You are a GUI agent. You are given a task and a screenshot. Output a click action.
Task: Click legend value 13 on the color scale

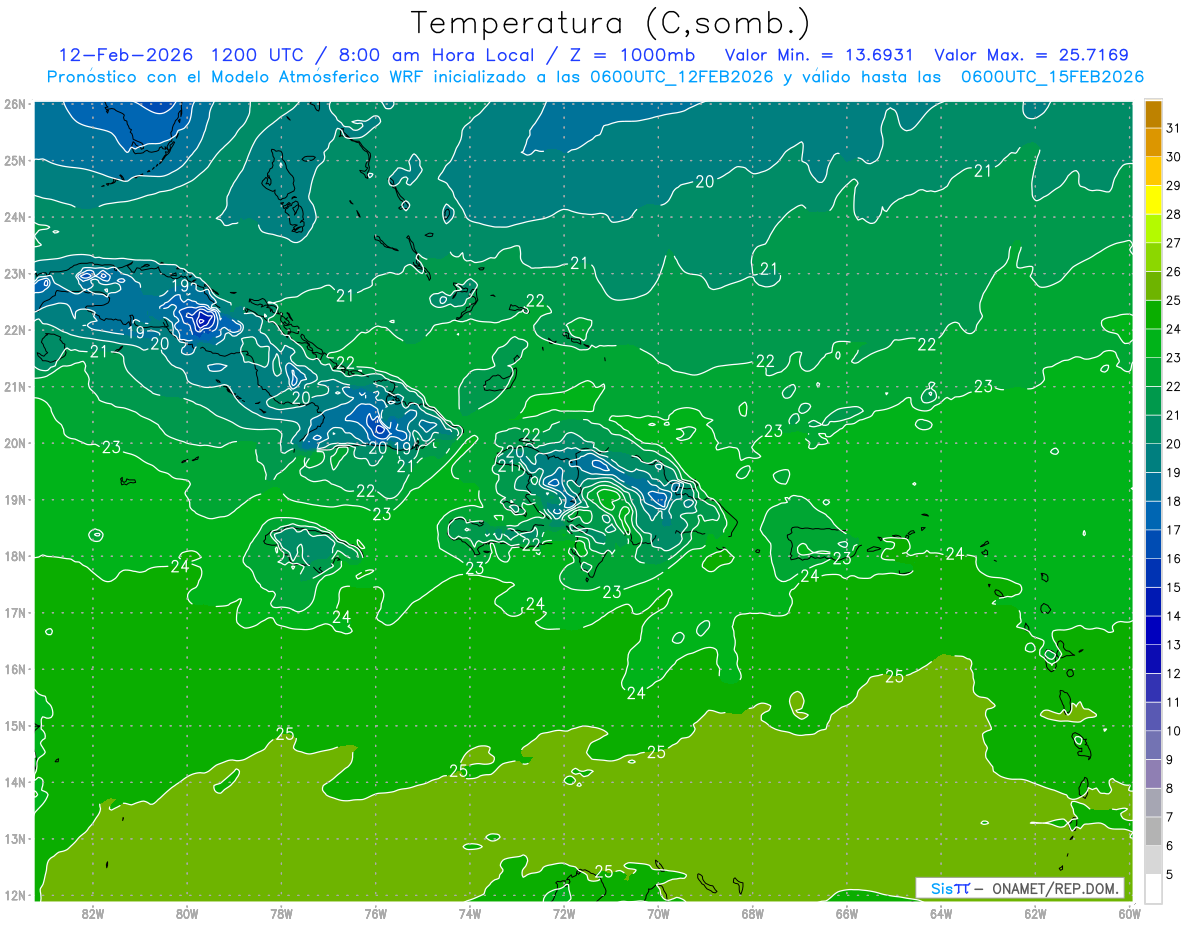point(1173,645)
